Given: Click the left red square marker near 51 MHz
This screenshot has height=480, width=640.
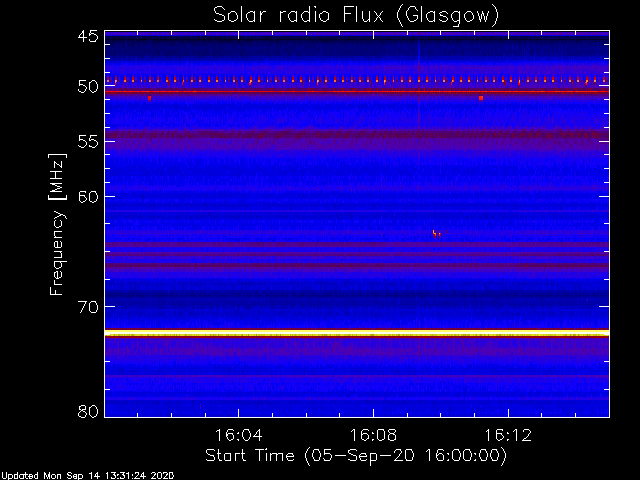Looking at the screenshot, I should 149,98.
